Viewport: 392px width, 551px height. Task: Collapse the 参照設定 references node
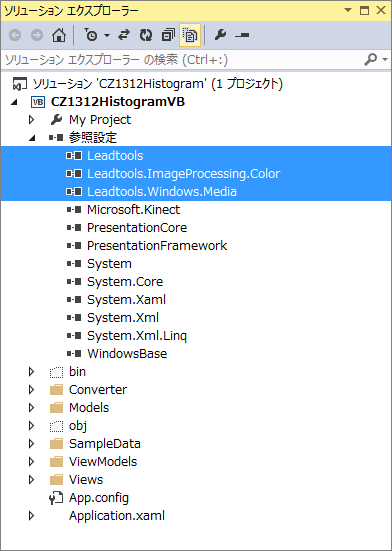click(x=32, y=138)
